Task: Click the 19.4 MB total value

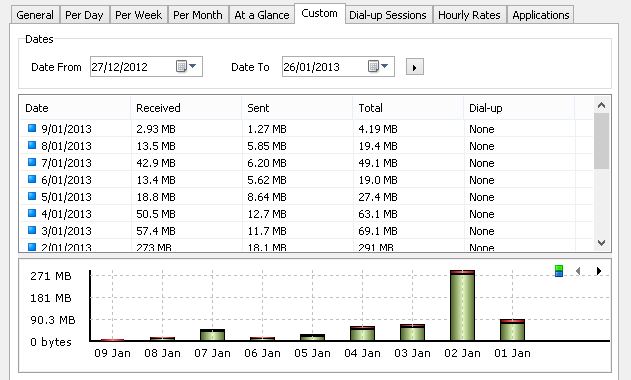Action: click(378, 146)
